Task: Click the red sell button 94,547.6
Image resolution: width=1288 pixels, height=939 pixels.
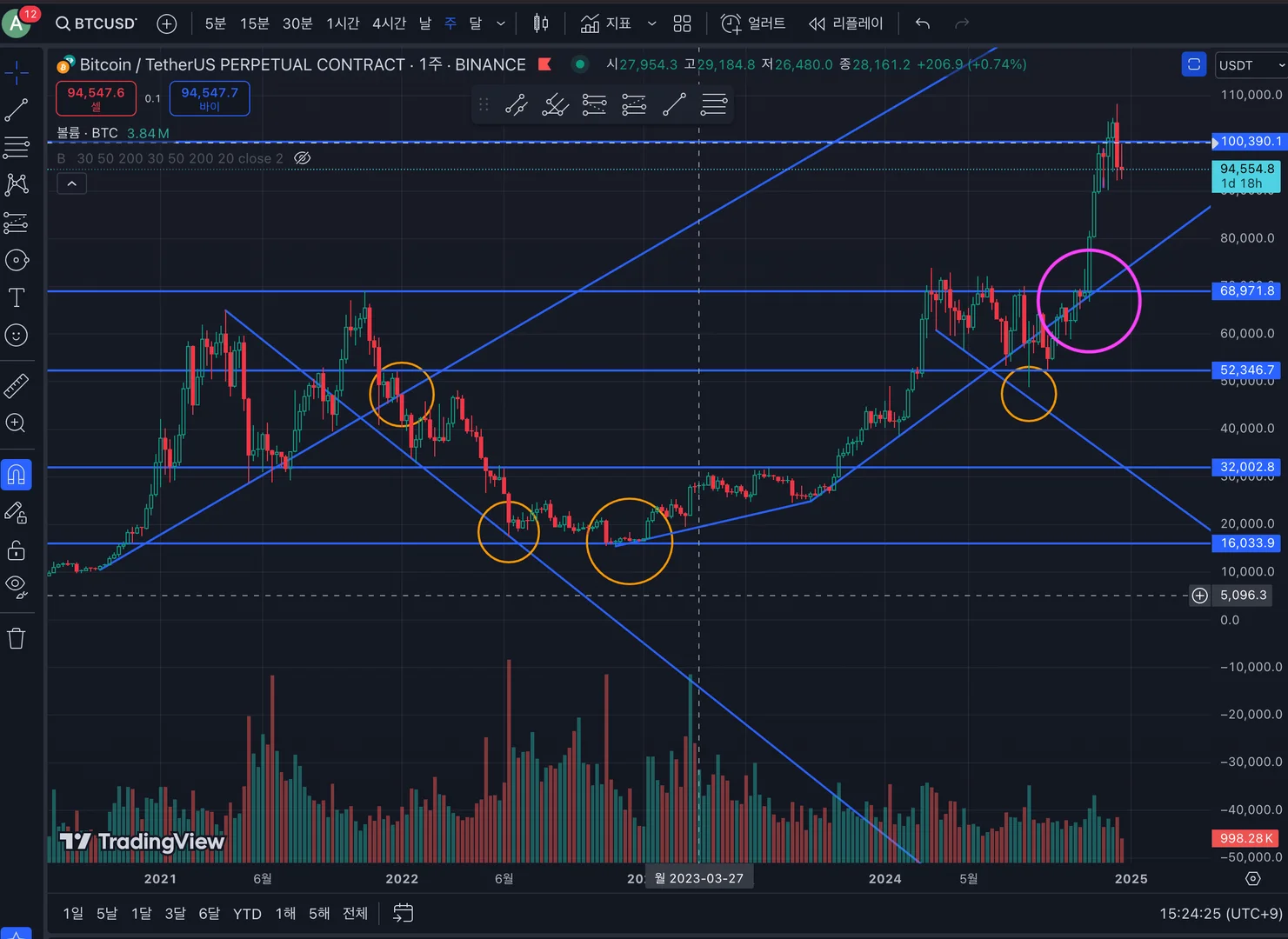Action: click(96, 98)
